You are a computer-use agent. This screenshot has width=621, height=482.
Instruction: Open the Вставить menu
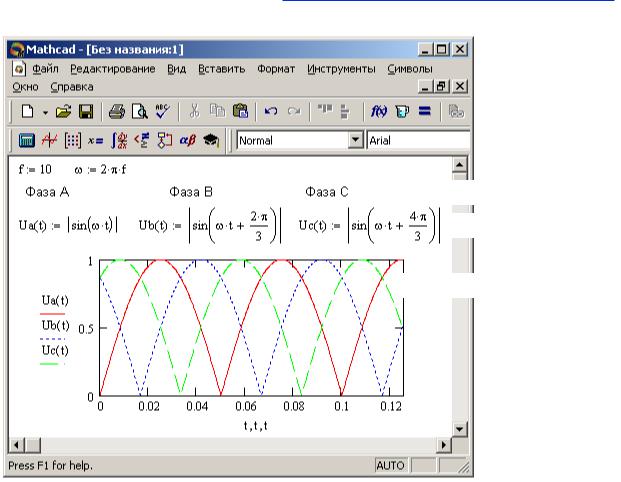tap(221, 69)
